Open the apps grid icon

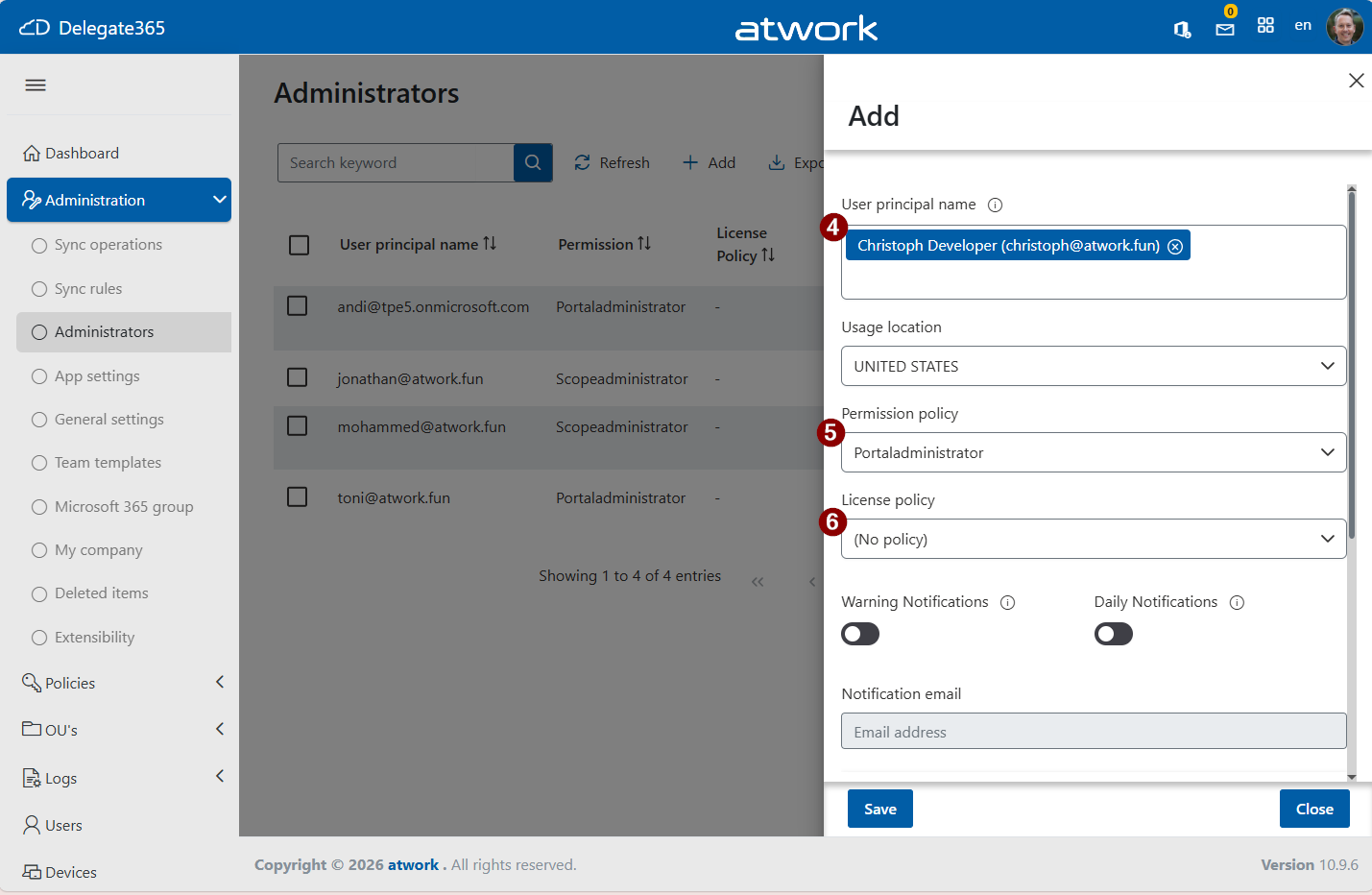pyautogui.click(x=1265, y=26)
